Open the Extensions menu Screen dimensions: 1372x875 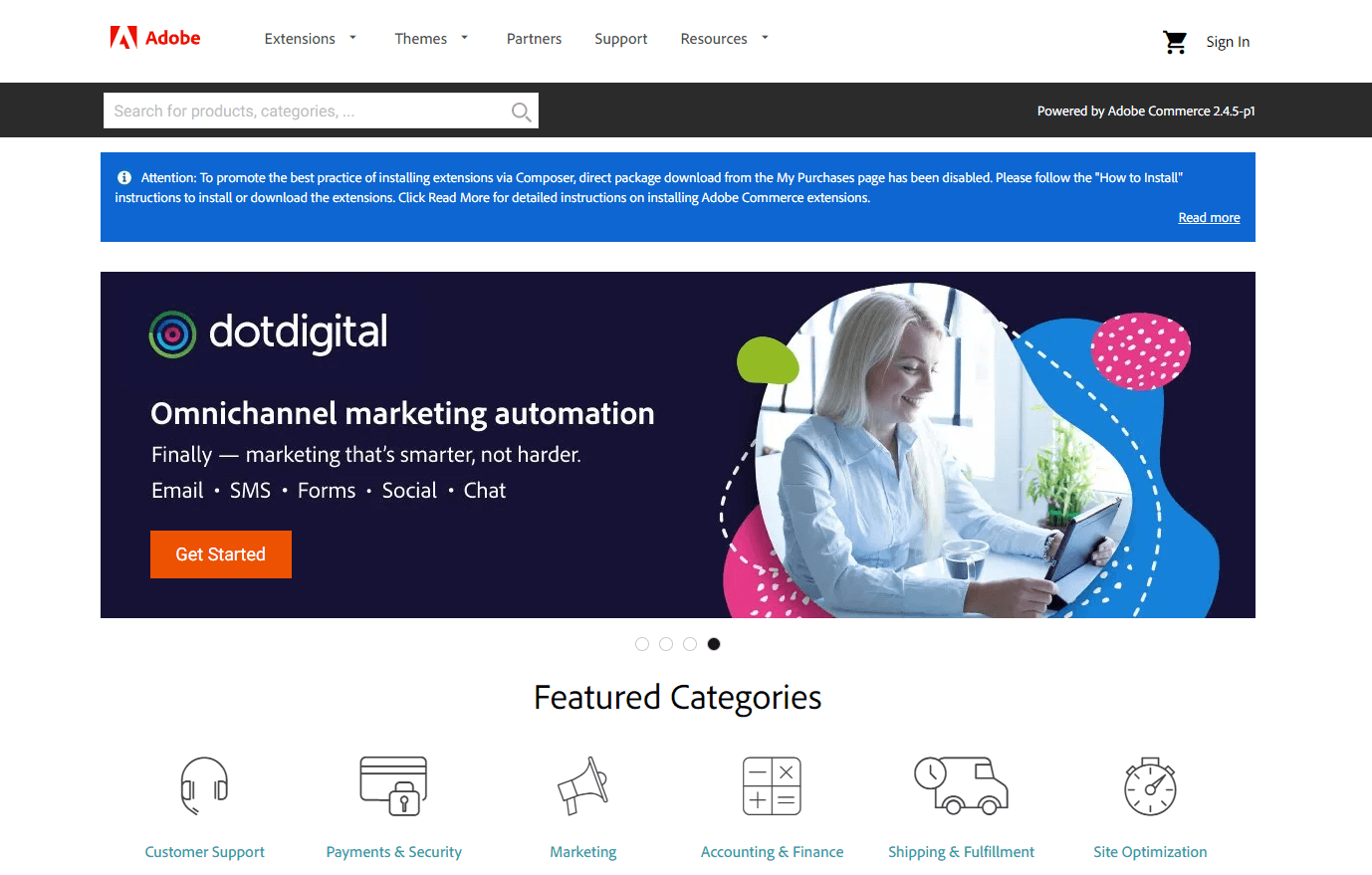[x=300, y=39]
